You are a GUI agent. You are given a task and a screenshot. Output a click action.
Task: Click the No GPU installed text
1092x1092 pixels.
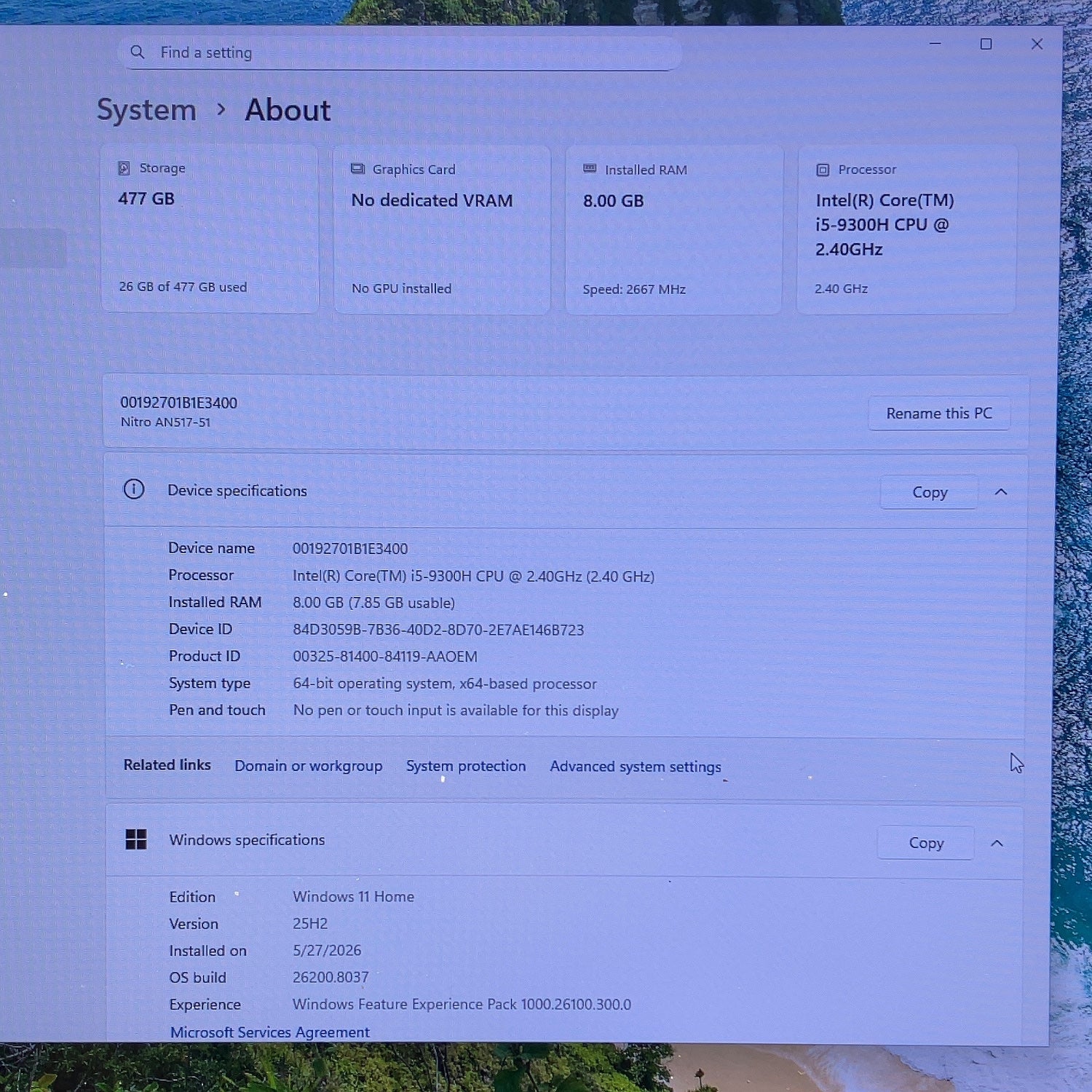point(401,288)
